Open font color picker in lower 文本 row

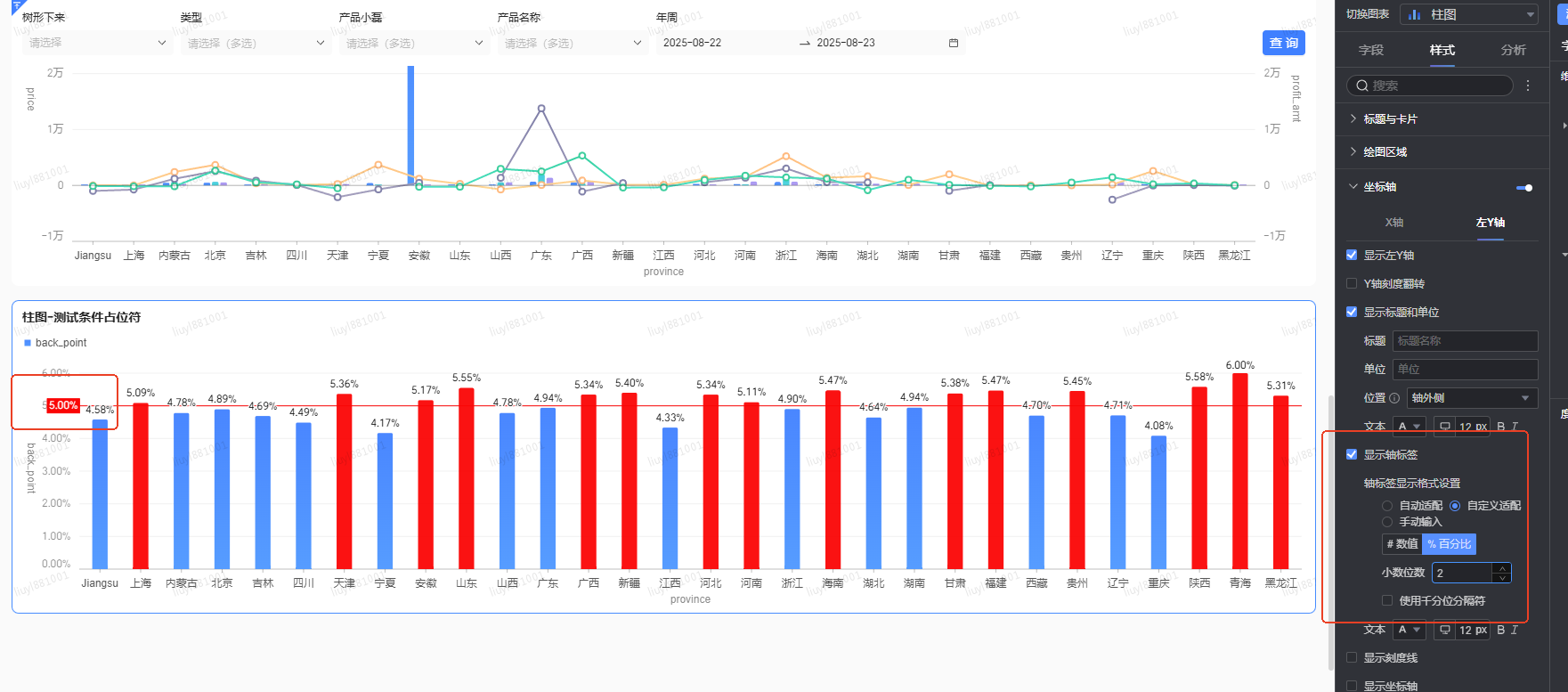coord(1409,630)
